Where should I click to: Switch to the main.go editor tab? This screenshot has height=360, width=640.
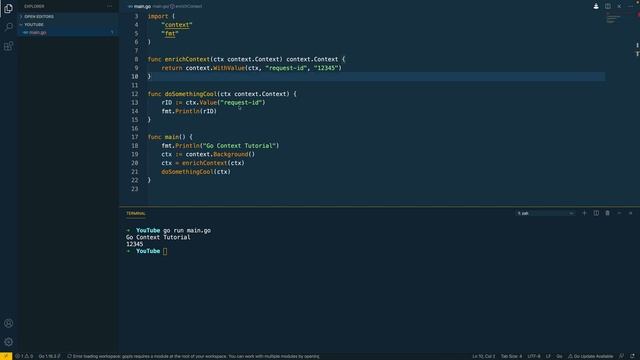[140, 7]
